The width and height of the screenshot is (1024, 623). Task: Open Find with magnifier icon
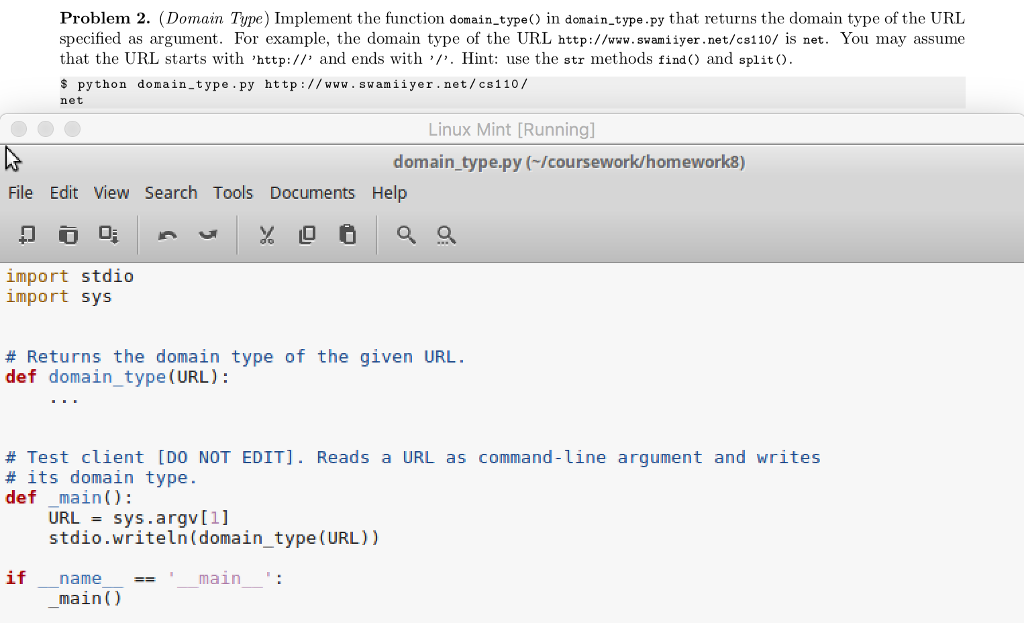406,234
